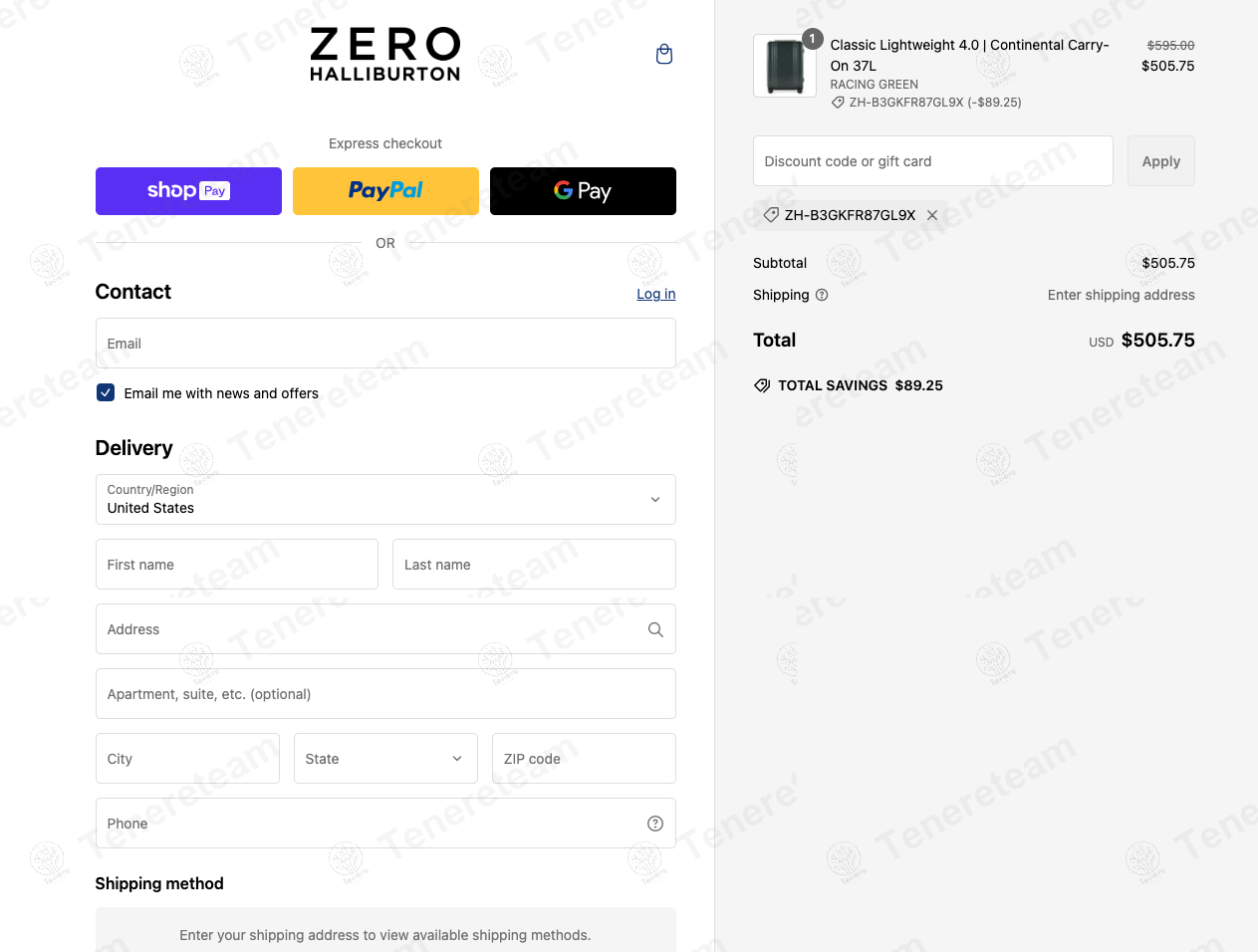This screenshot has width=1258, height=952.
Task: Click the Shipping info question icon
Action: [x=822, y=295]
